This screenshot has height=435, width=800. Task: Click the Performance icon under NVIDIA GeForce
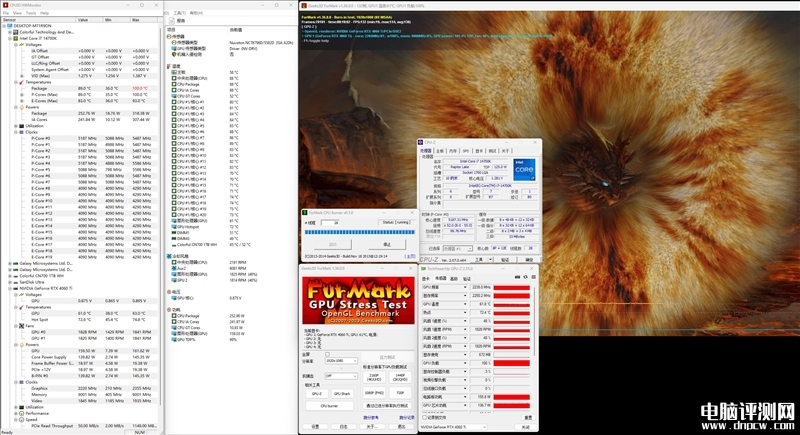(x=22, y=413)
